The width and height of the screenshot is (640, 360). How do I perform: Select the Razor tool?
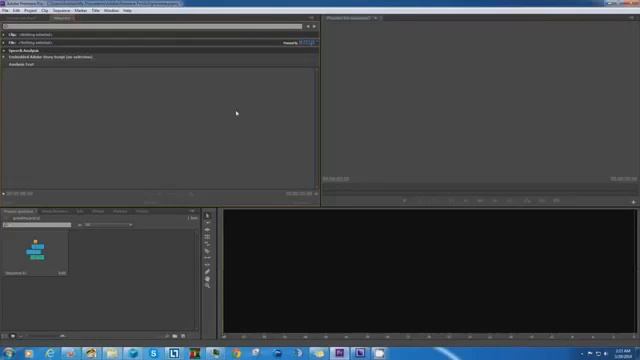207,251
